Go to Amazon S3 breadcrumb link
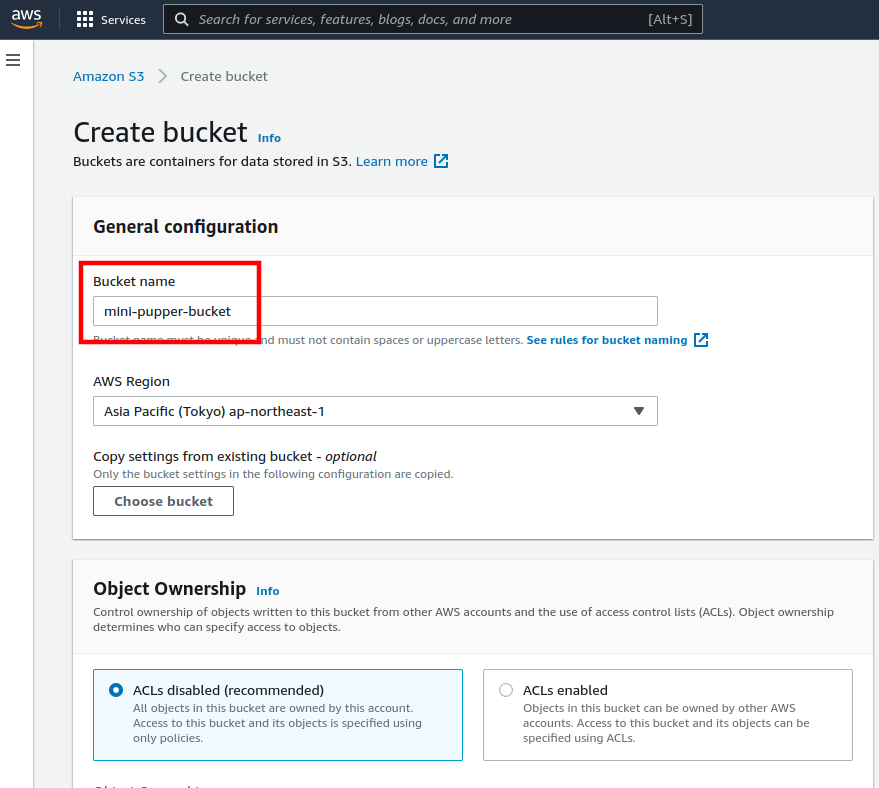The height and width of the screenshot is (788, 879). tap(109, 76)
